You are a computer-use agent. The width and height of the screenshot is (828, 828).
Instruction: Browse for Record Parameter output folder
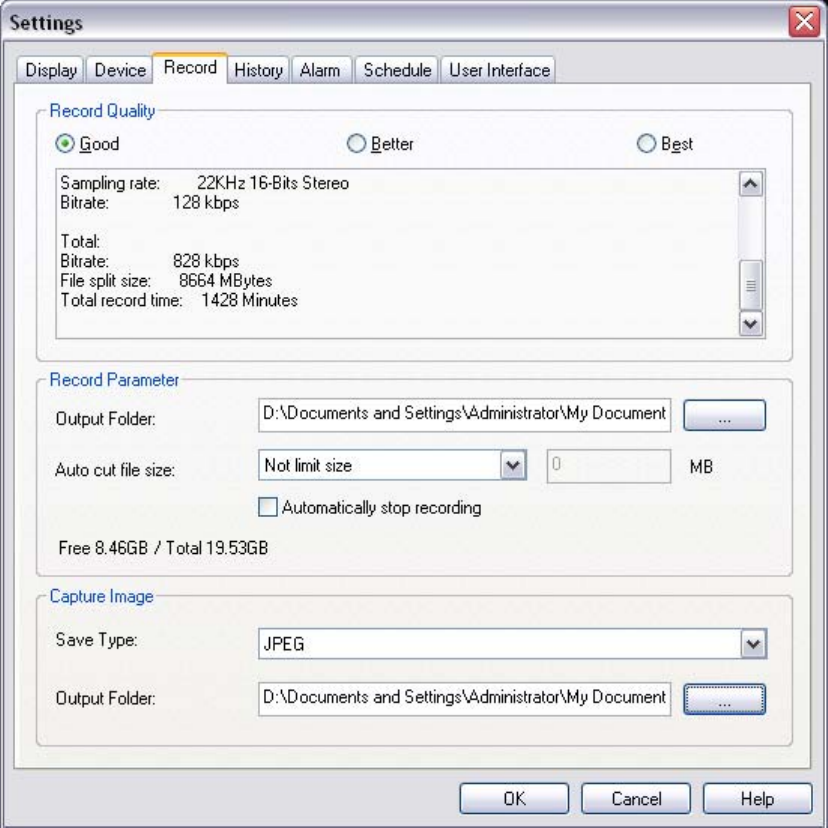(x=724, y=415)
